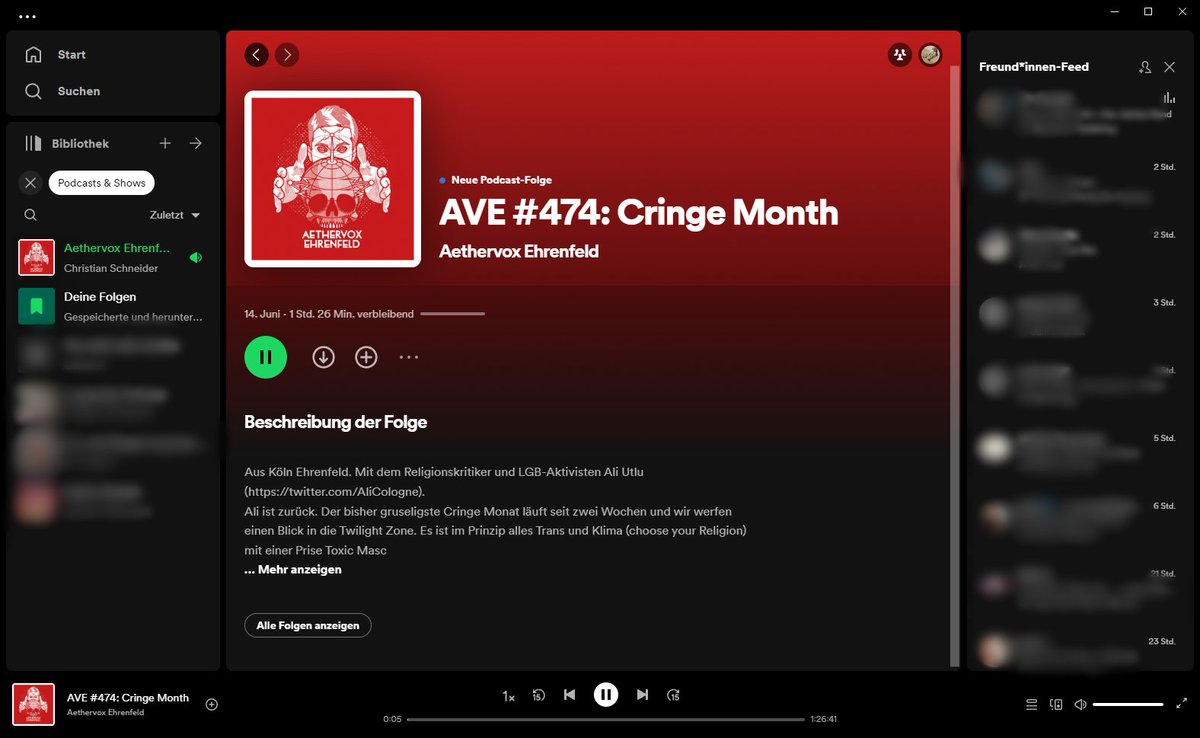1200x738 pixels.
Task: Click the Aethervox Ehrenfeld episode cover art
Action: (x=332, y=179)
